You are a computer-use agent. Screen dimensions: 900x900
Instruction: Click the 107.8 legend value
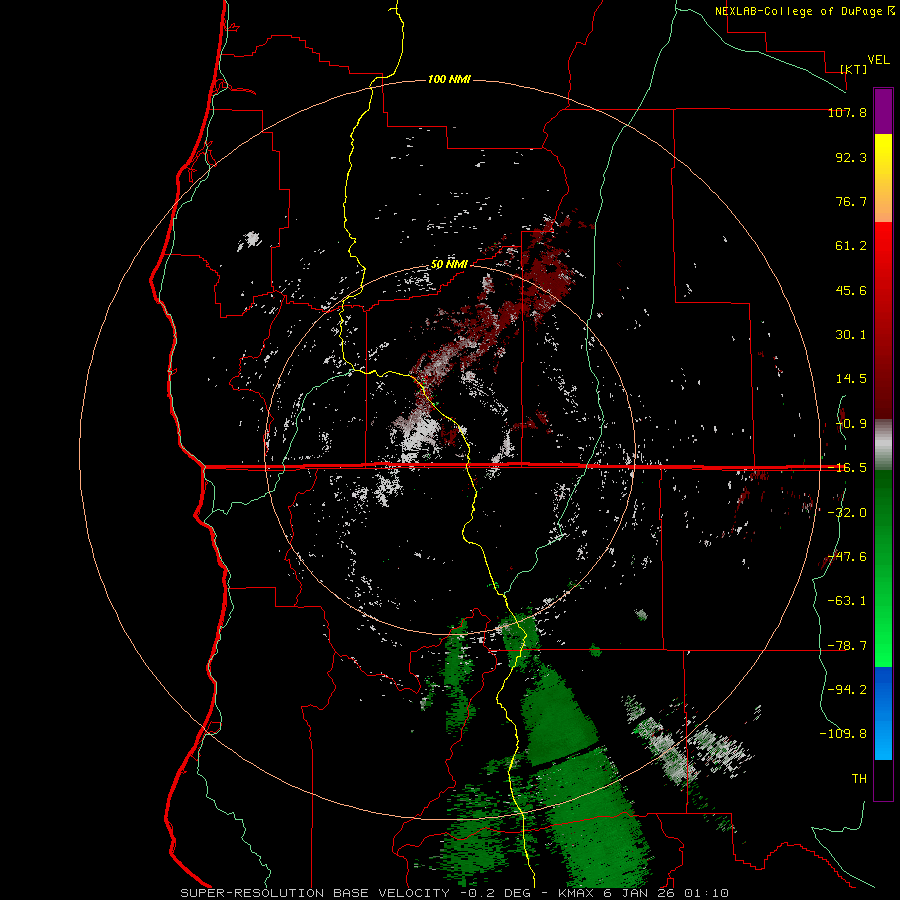(847, 112)
